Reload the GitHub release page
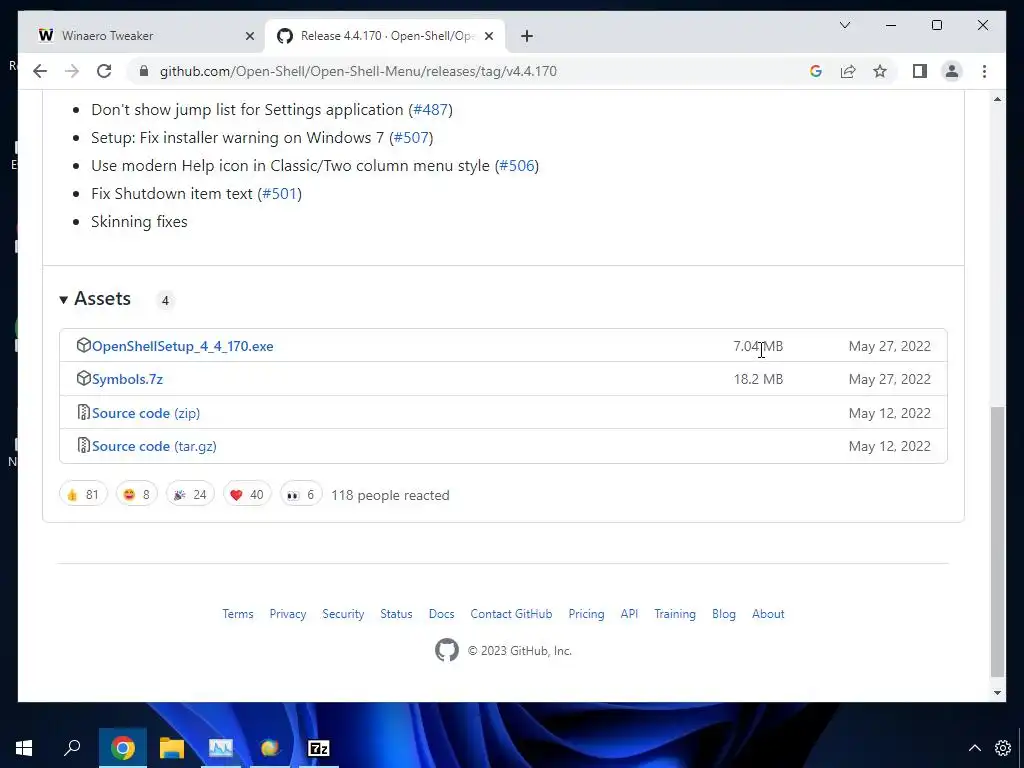 point(104,71)
